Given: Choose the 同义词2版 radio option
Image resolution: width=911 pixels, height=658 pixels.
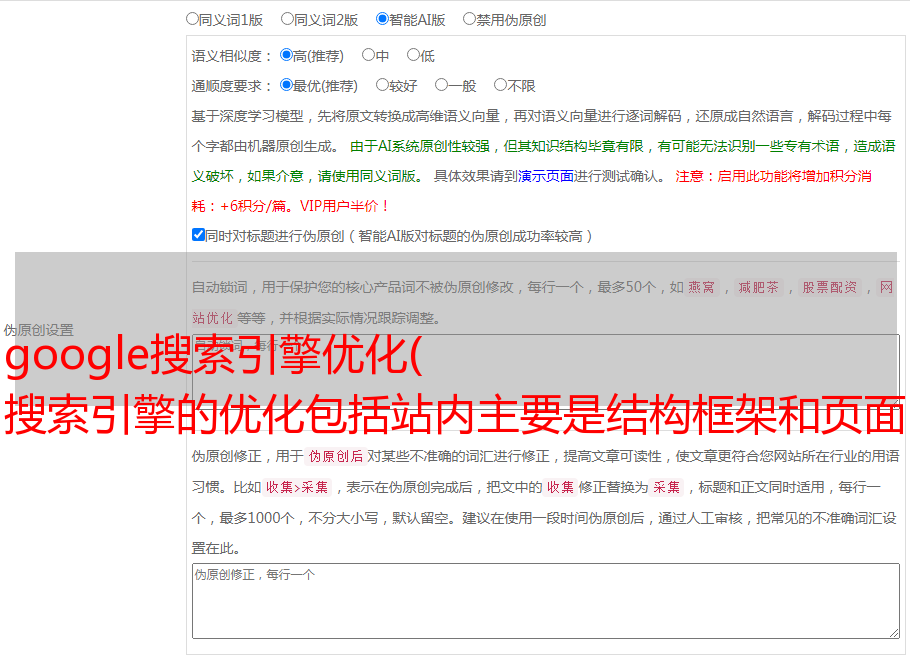Looking at the screenshot, I should (x=287, y=19).
